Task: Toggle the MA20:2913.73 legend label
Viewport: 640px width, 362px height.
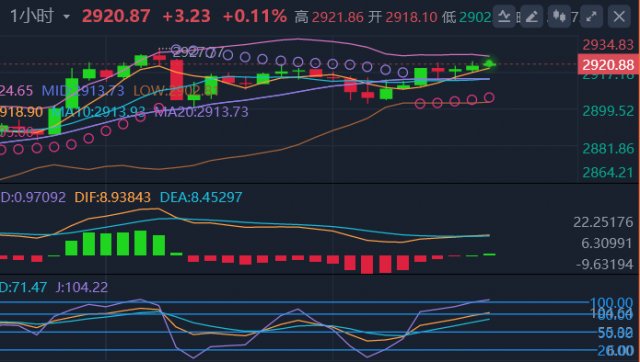Action: point(202,112)
